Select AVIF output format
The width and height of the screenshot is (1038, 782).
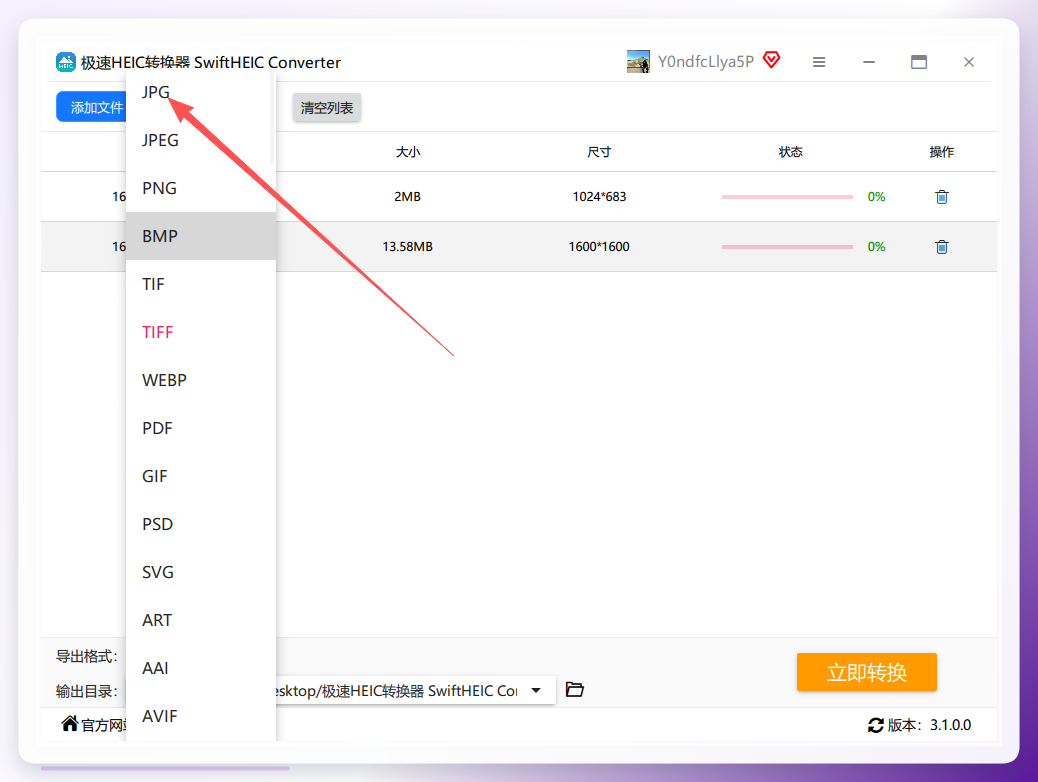(201, 716)
